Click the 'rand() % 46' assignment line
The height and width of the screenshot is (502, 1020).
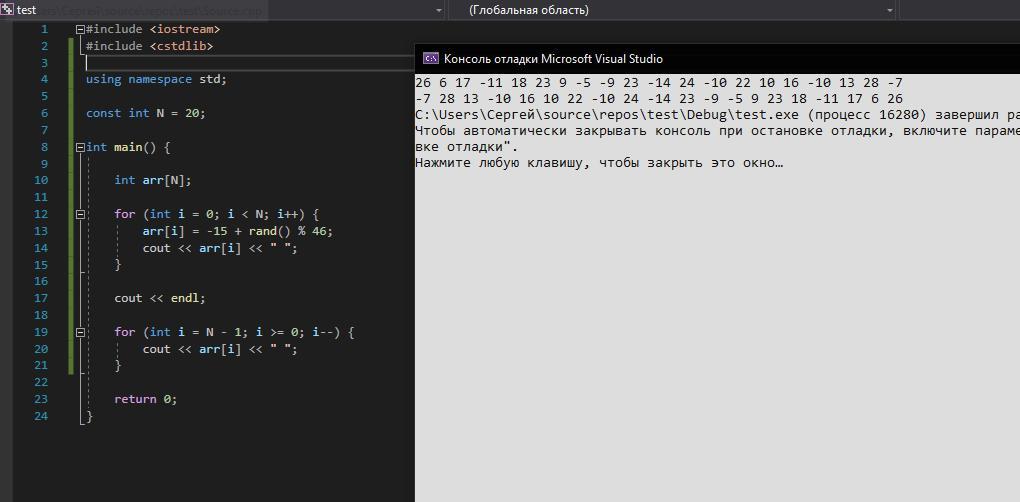coord(237,231)
